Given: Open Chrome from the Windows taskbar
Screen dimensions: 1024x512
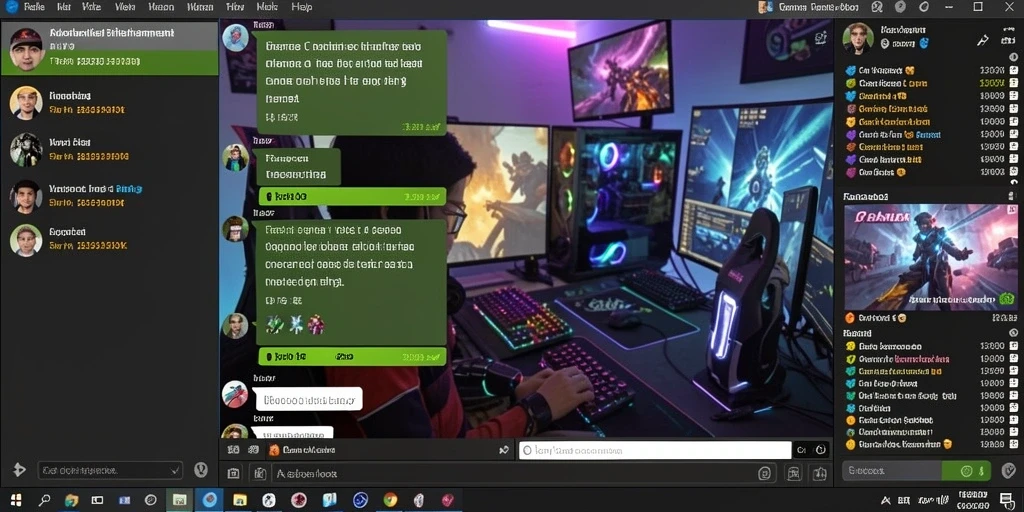Looking at the screenshot, I should click(390, 500).
